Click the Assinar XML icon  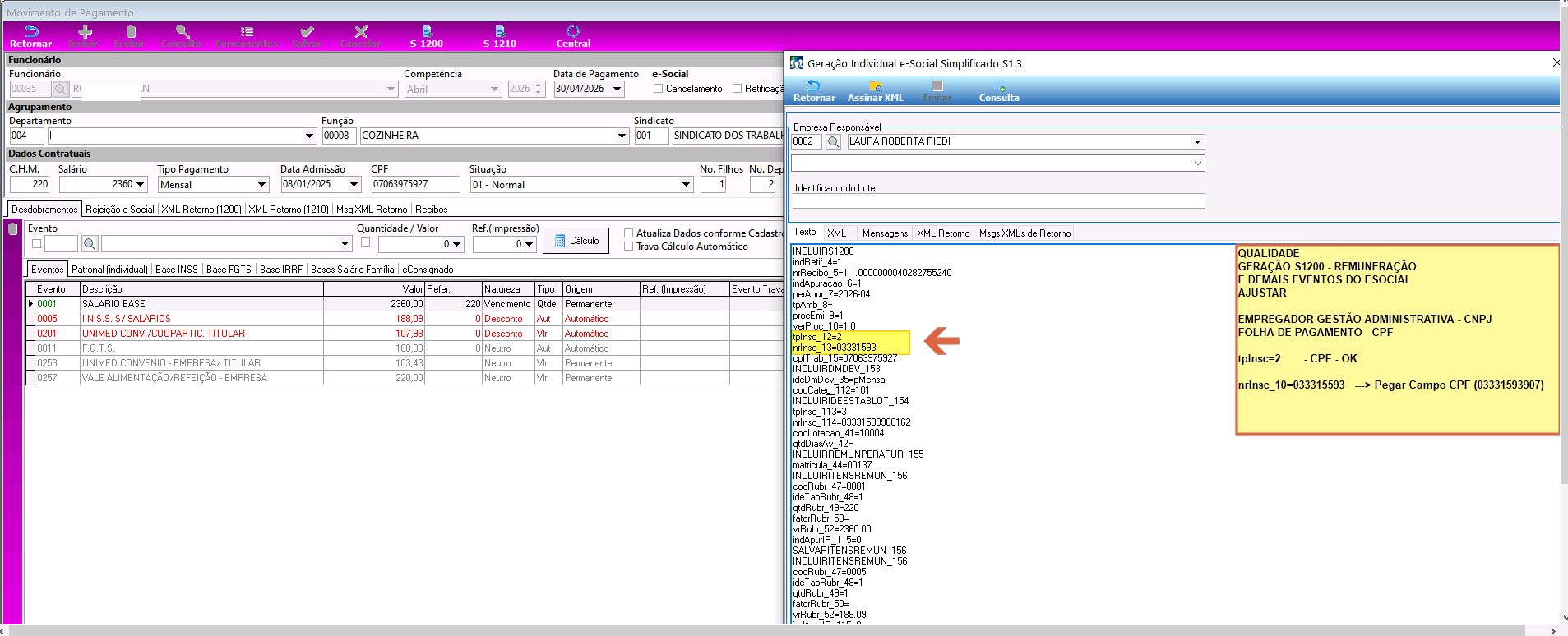coord(876,90)
